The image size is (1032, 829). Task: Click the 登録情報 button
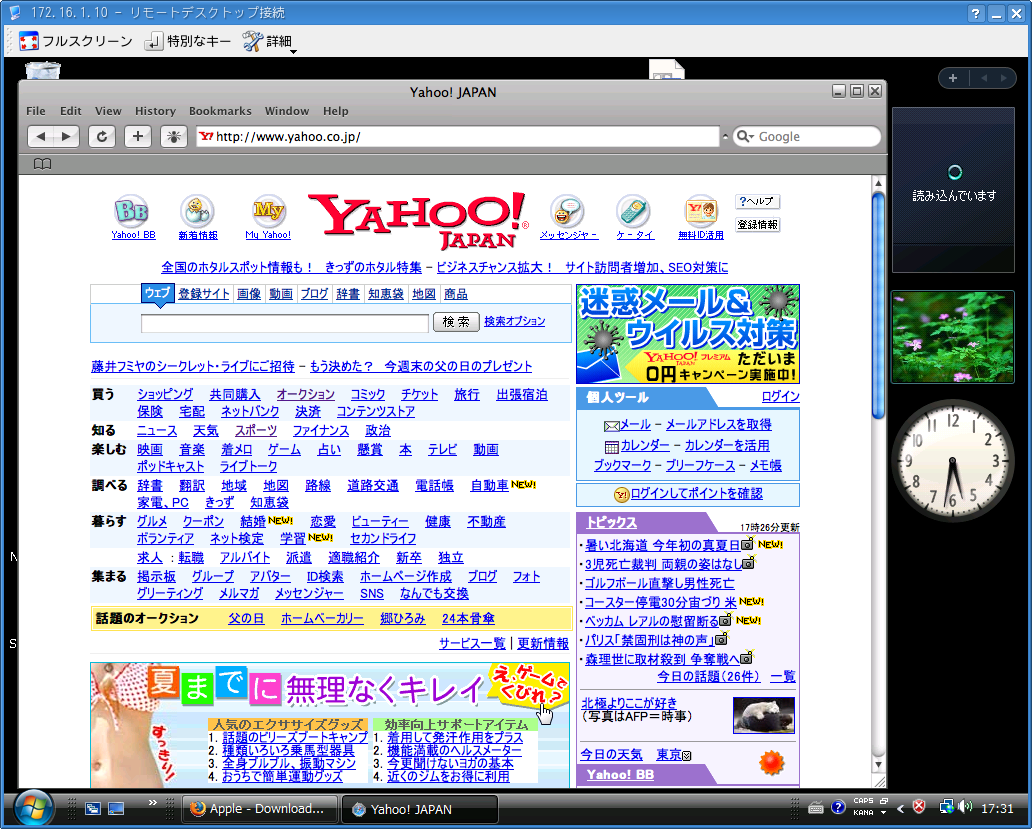(x=758, y=224)
